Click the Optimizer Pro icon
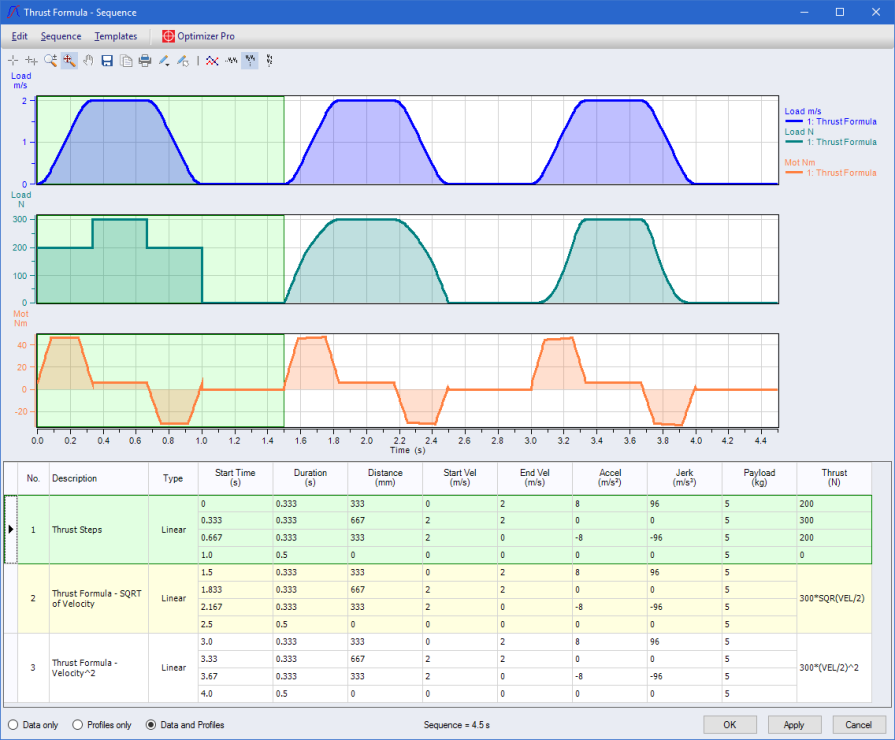The height and width of the screenshot is (740, 895). [x=168, y=36]
